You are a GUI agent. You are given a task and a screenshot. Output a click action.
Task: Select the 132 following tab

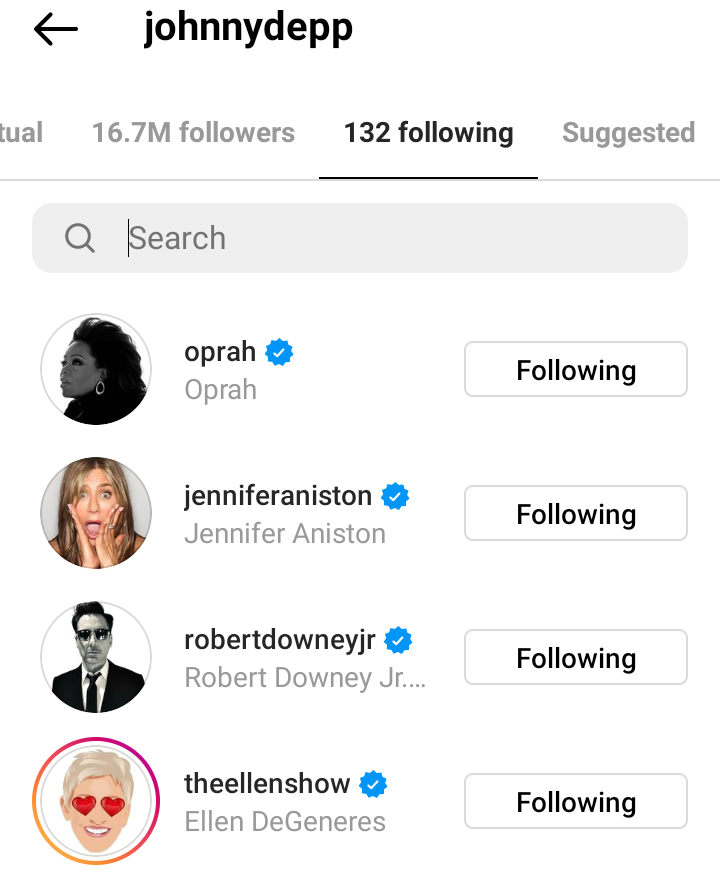coord(428,133)
